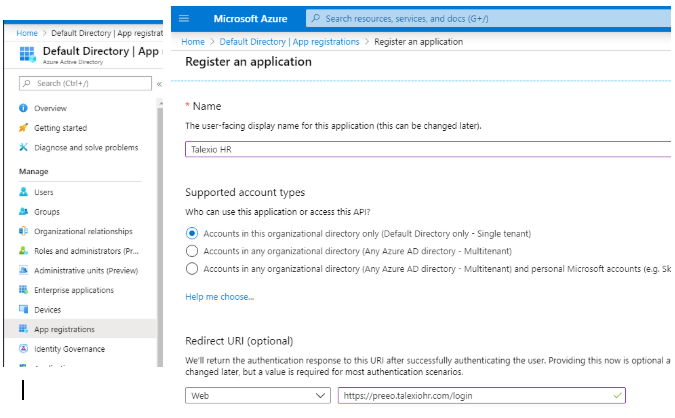The image size is (675, 418).
Task: Click Default Directory | App registrations breadcrumb
Action: tap(289, 42)
